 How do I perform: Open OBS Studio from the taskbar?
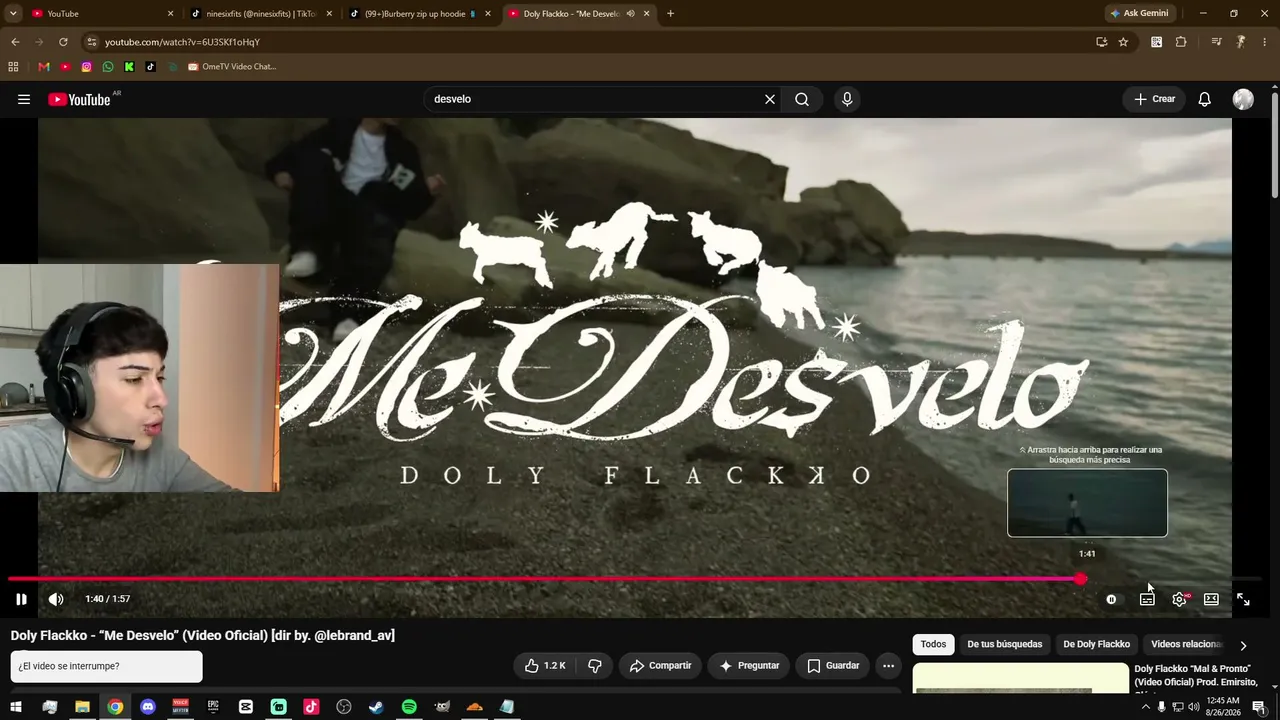pos(344,707)
